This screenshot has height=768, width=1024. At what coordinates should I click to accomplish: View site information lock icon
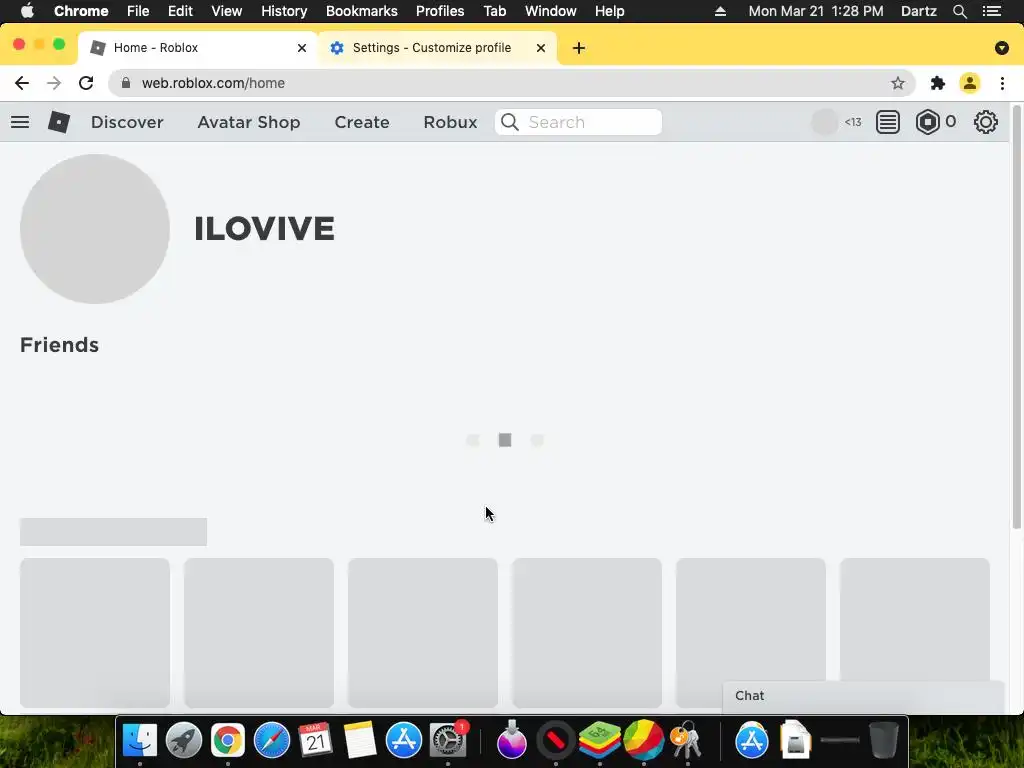point(126,83)
